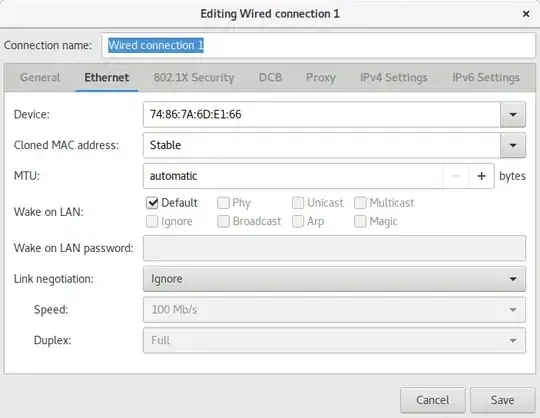The height and width of the screenshot is (418, 540).
Task: Tick the Ignore Wake on LAN checkbox
Action: pyautogui.click(x=152, y=221)
